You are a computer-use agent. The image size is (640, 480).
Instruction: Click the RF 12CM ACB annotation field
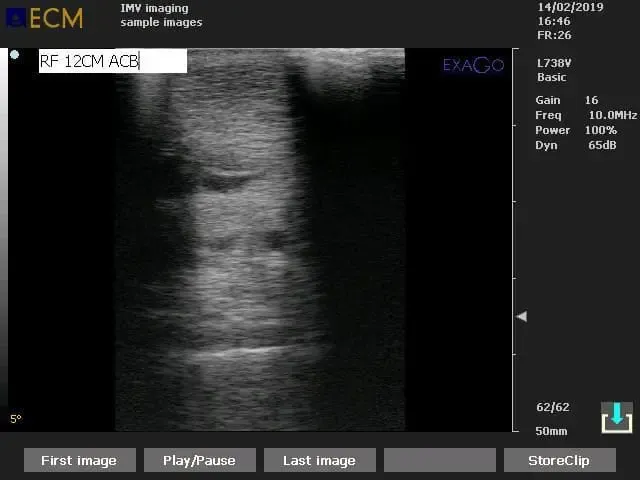pos(113,61)
